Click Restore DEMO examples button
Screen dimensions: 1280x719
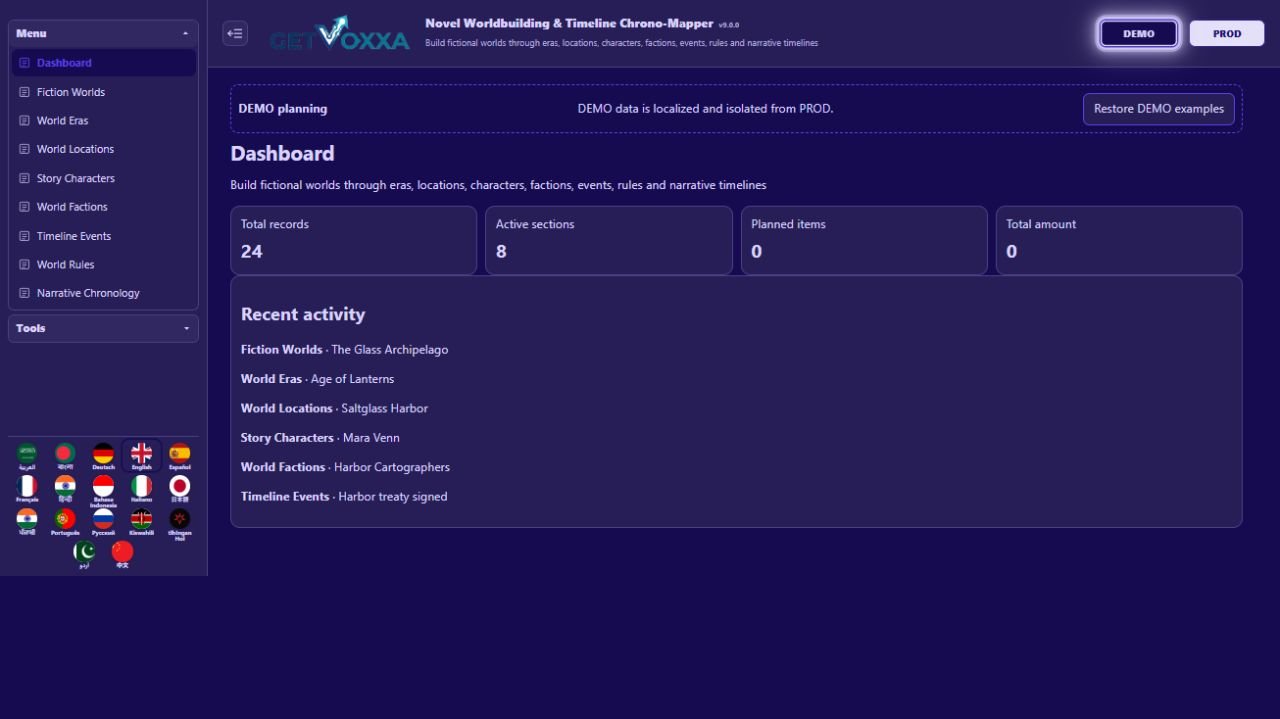pyautogui.click(x=1159, y=109)
